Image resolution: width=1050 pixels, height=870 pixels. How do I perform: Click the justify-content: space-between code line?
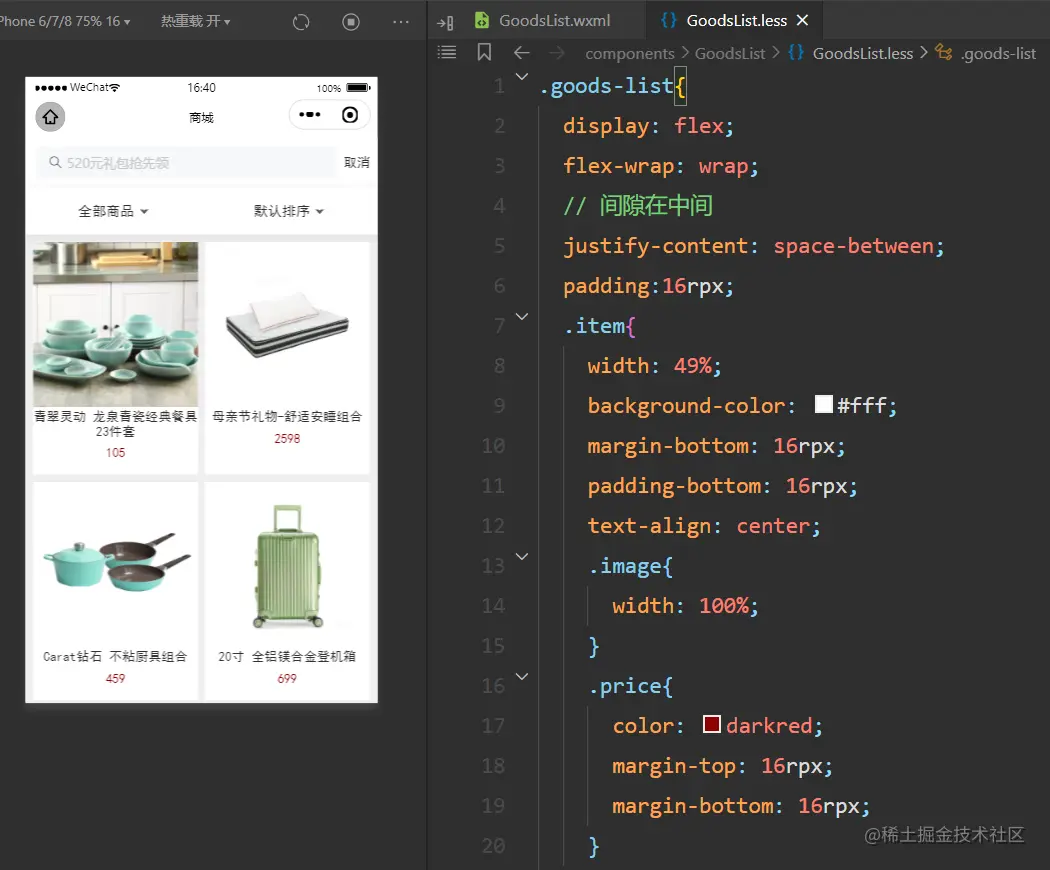click(x=753, y=246)
